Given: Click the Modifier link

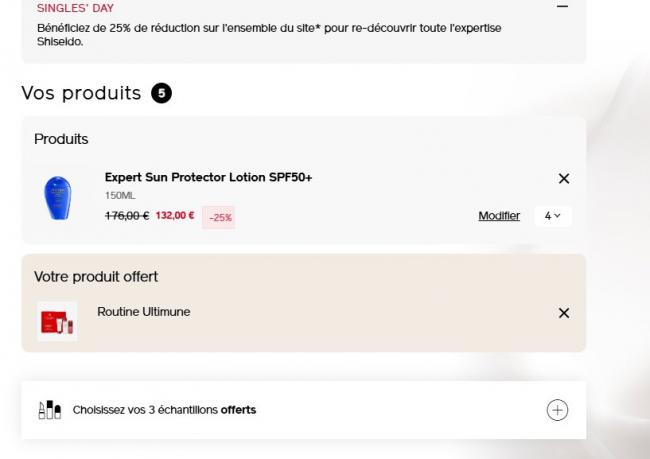Looking at the screenshot, I should point(499,216).
